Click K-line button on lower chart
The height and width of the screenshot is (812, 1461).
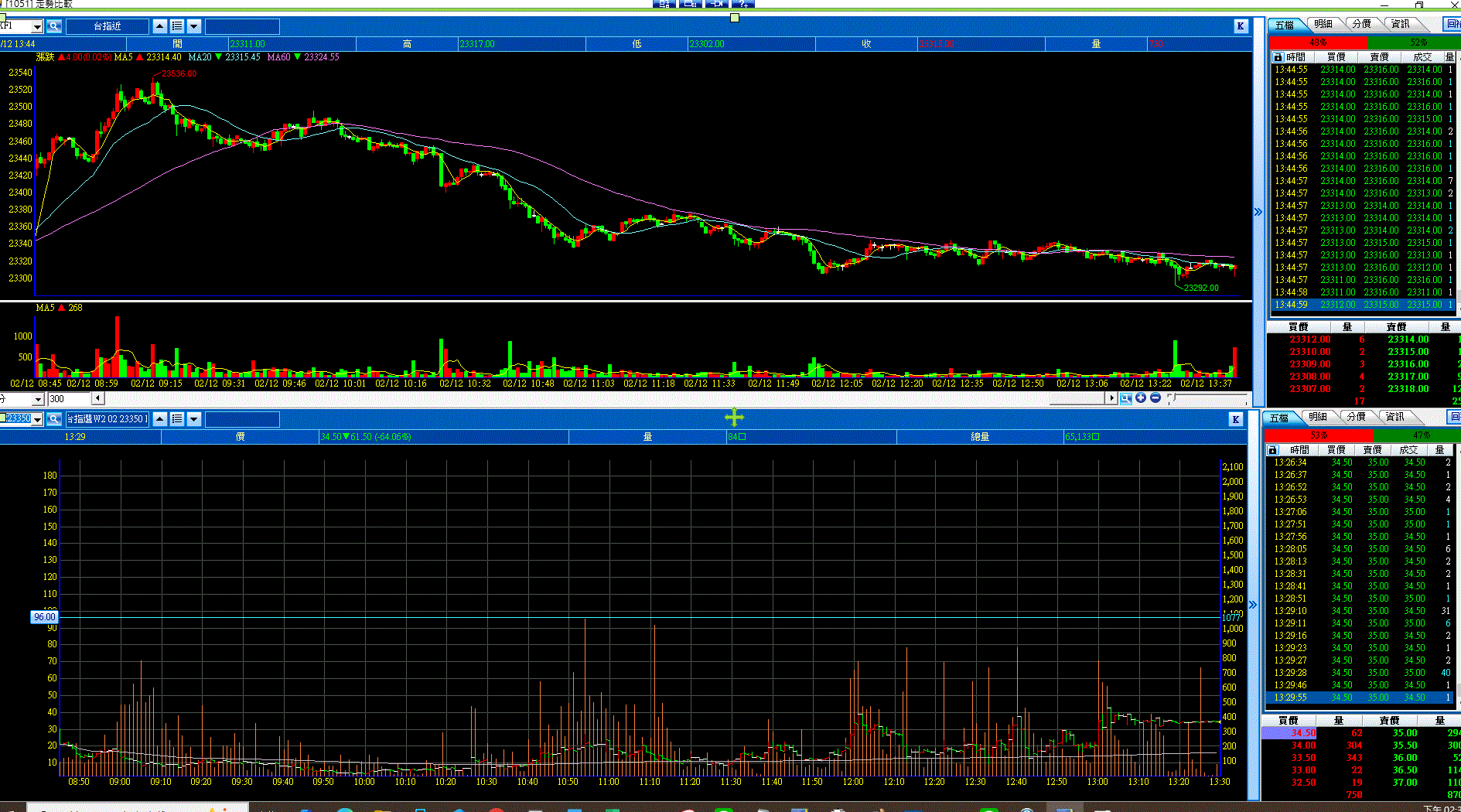click(x=1236, y=419)
